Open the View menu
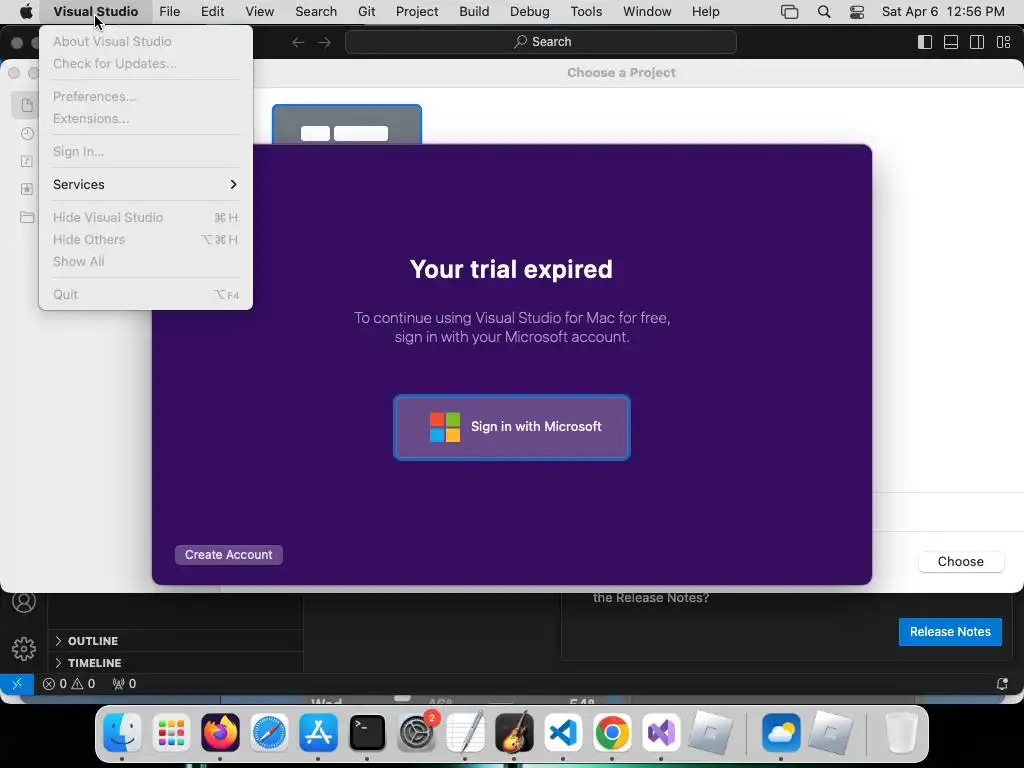The width and height of the screenshot is (1024, 768). (259, 12)
